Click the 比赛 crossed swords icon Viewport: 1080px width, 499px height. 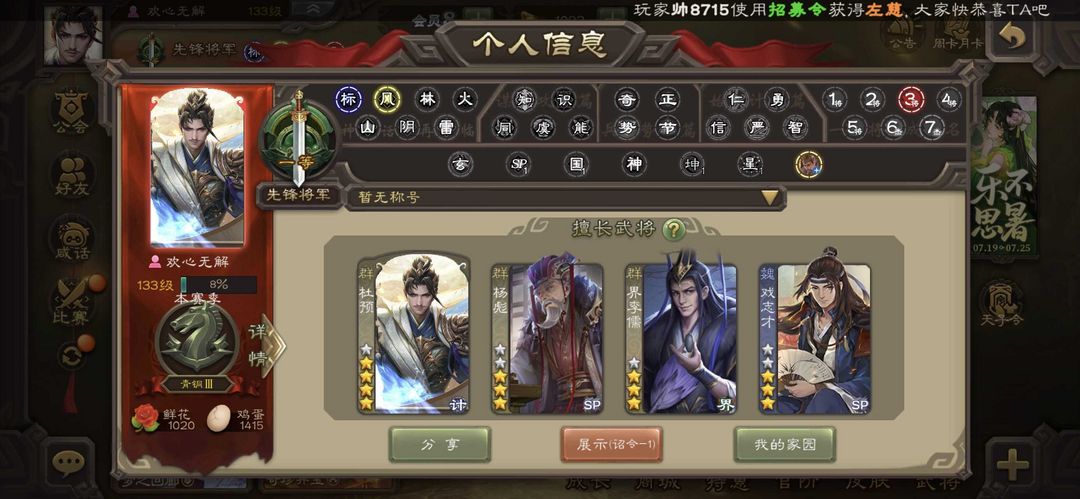72,303
